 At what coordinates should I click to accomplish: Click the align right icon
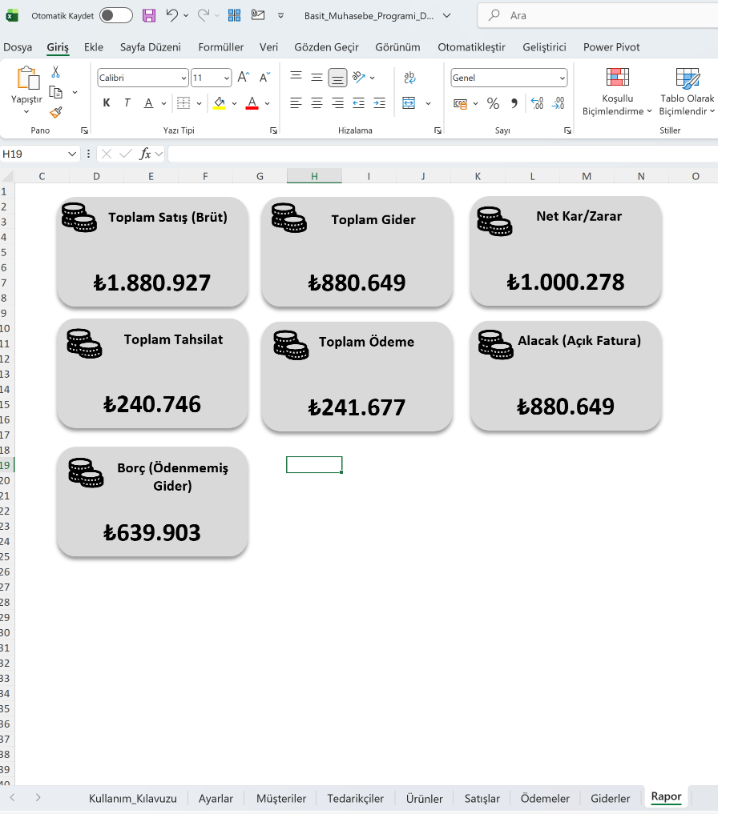click(x=337, y=103)
